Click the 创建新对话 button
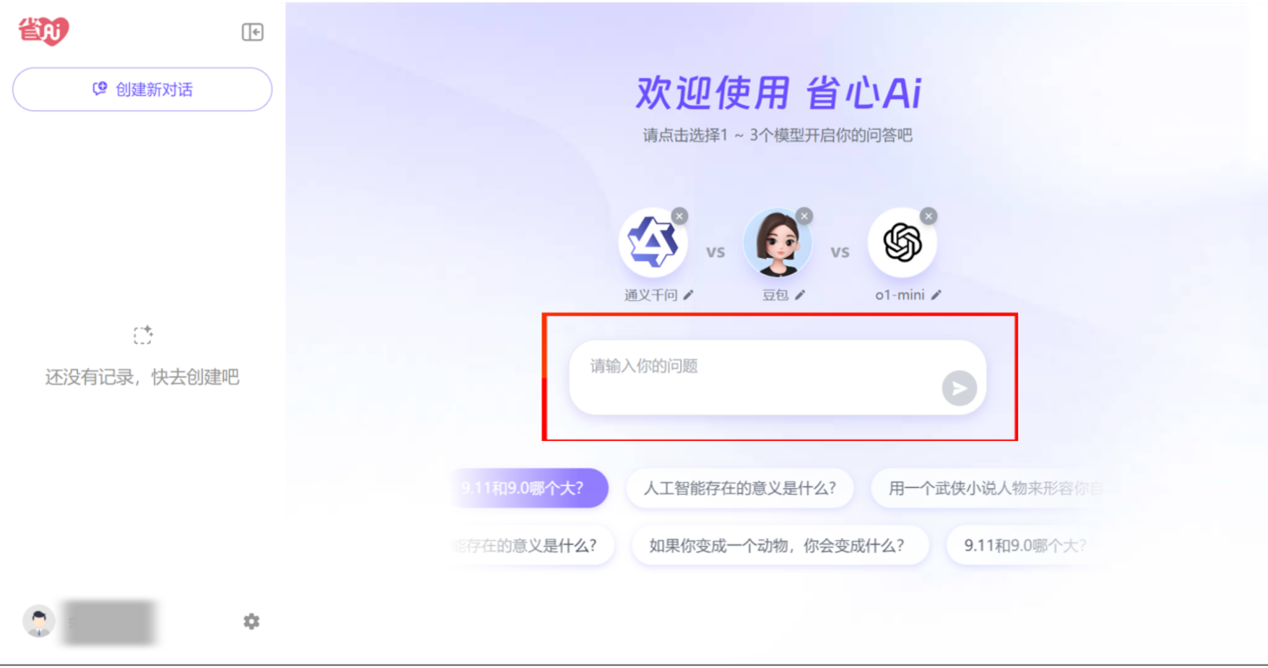1268x668 pixels. pyautogui.click(x=142, y=89)
